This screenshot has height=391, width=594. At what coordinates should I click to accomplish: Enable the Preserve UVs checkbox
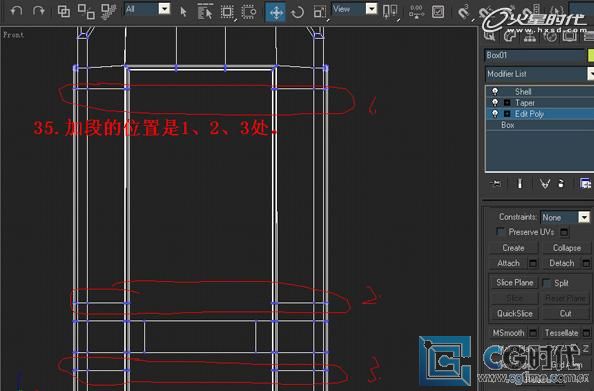[500, 231]
